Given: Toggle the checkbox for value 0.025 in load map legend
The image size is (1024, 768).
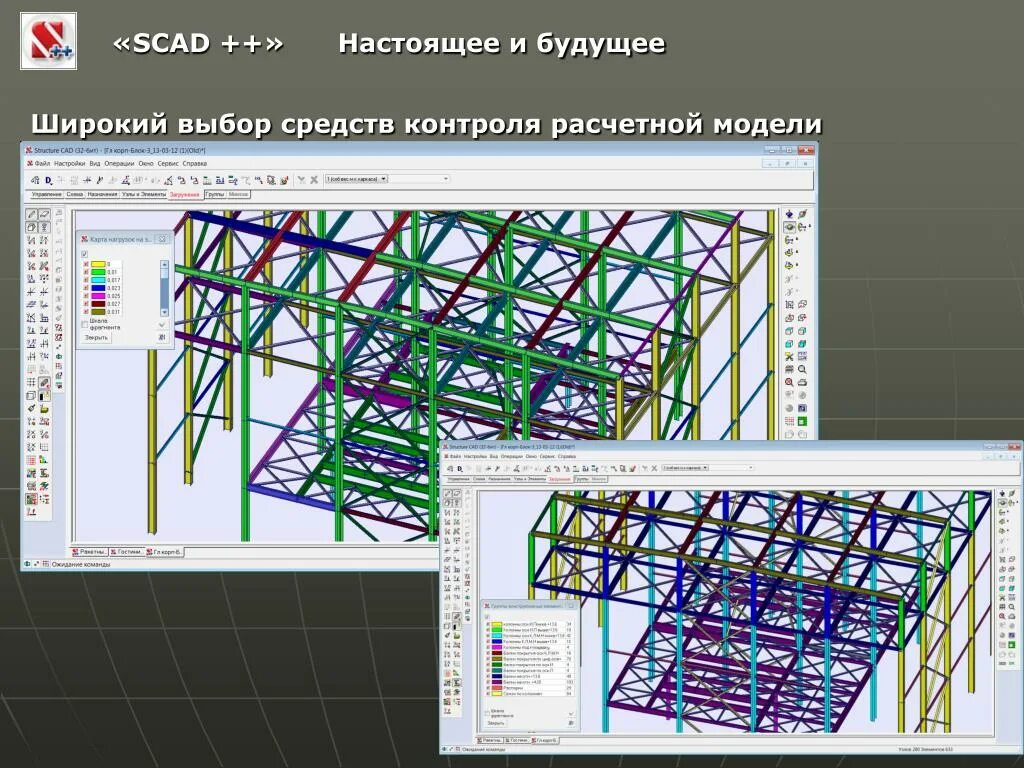Looking at the screenshot, I should pyautogui.click(x=86, y=296).
